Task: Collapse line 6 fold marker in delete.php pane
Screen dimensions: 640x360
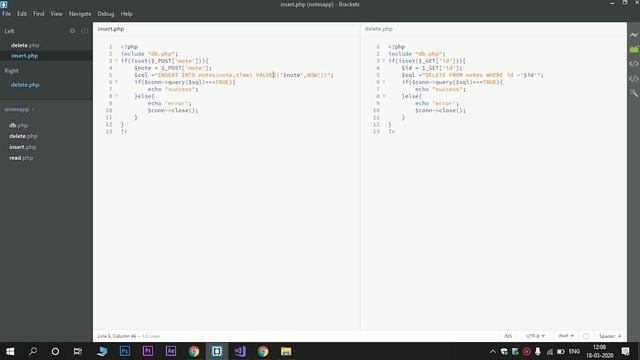Action: [x=384, y=82]
